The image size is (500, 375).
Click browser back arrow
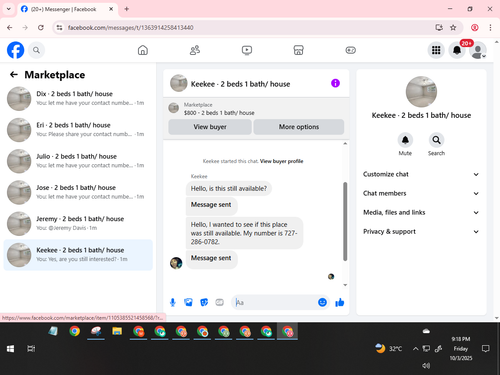[x=10, y=28]
